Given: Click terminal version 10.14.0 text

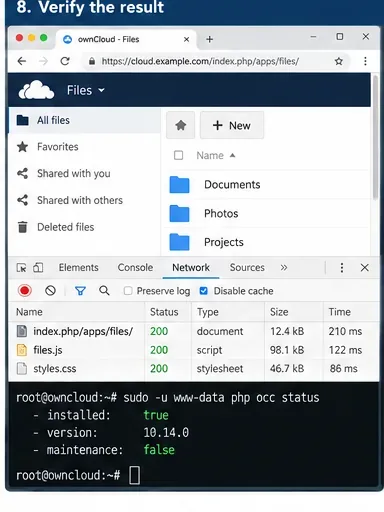Looking at the screenshot, I should point(166,433).
